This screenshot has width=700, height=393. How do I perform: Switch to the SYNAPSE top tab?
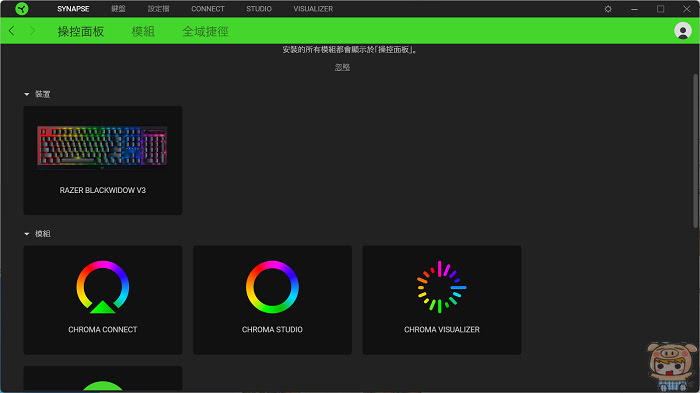73,9
